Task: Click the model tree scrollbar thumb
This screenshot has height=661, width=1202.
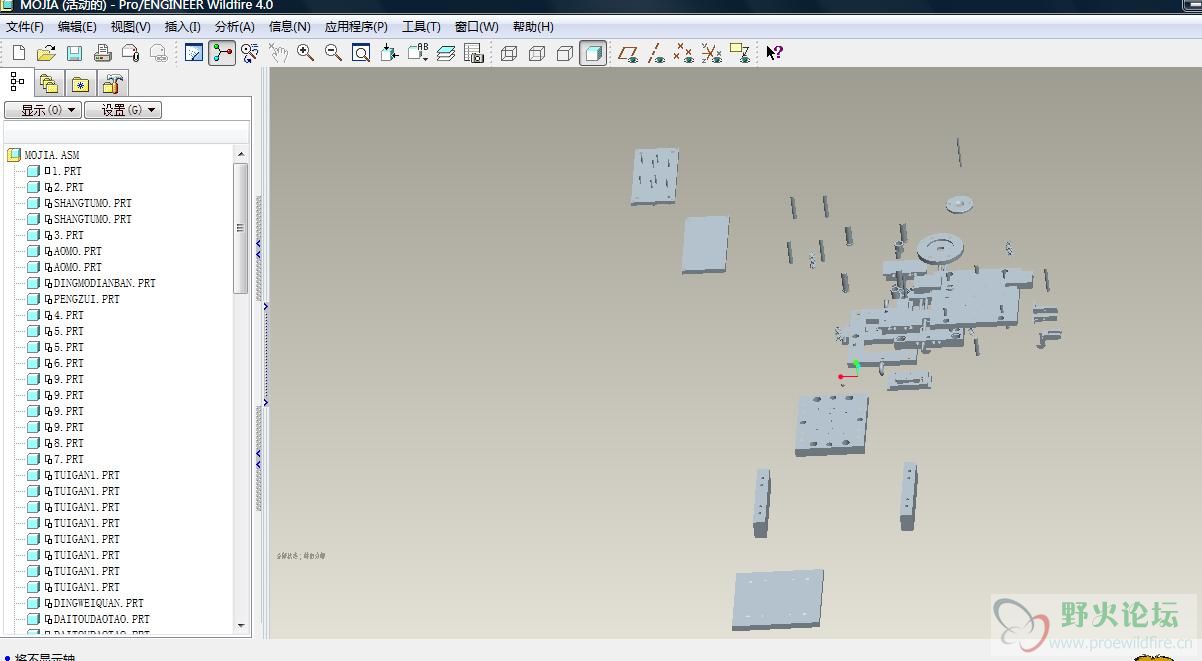Action: tap(240, 228)
